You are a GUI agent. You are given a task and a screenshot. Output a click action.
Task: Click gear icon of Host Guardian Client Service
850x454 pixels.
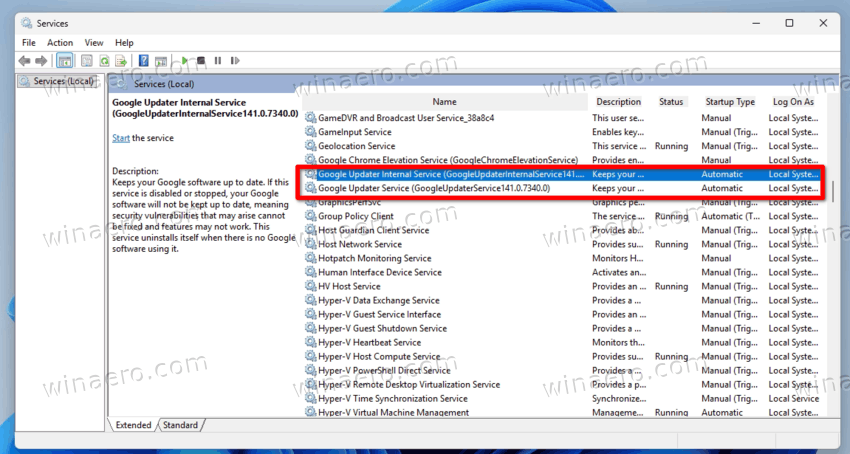[x=310, y=230]
